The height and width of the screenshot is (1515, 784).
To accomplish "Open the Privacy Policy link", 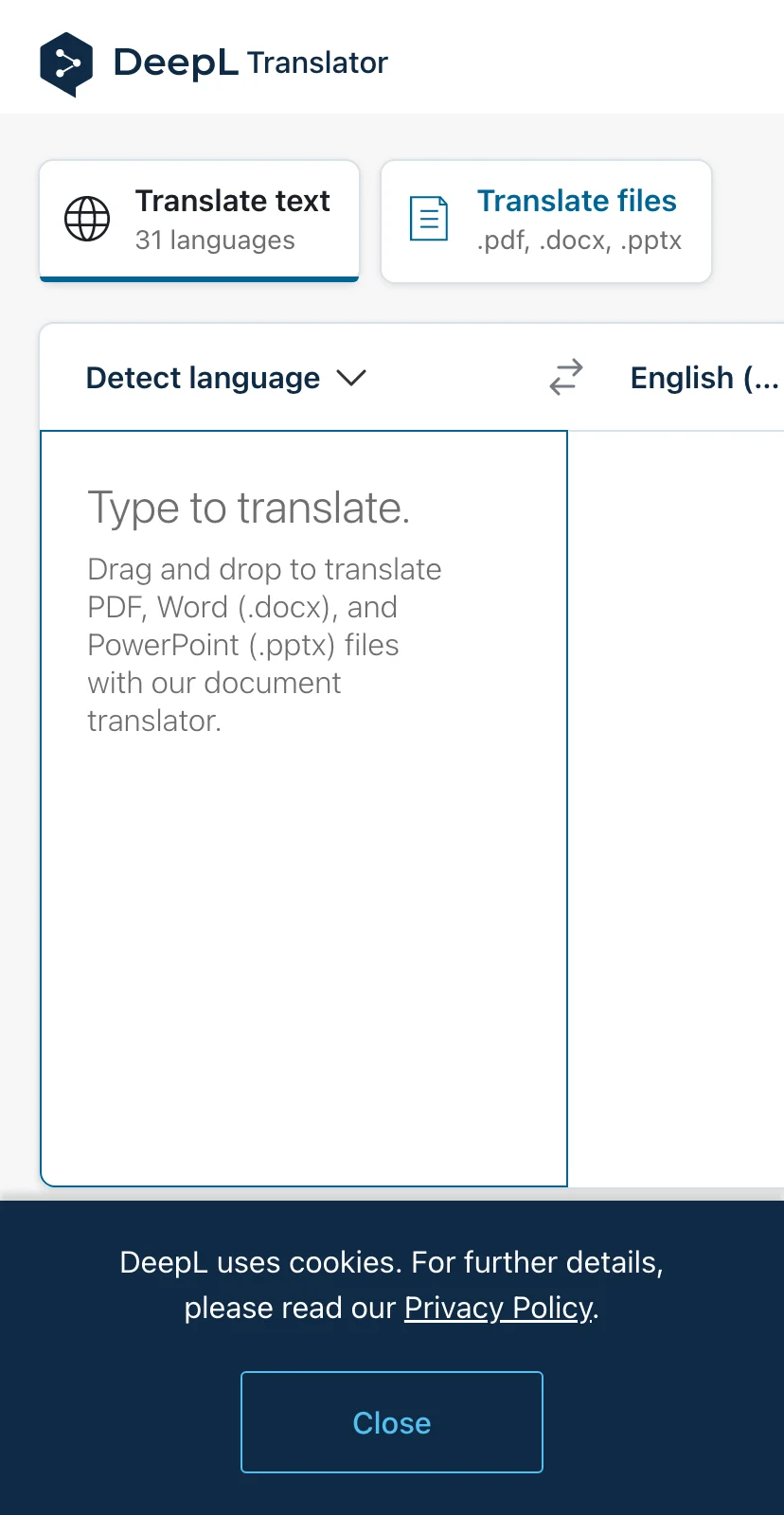I will 499,1308.
